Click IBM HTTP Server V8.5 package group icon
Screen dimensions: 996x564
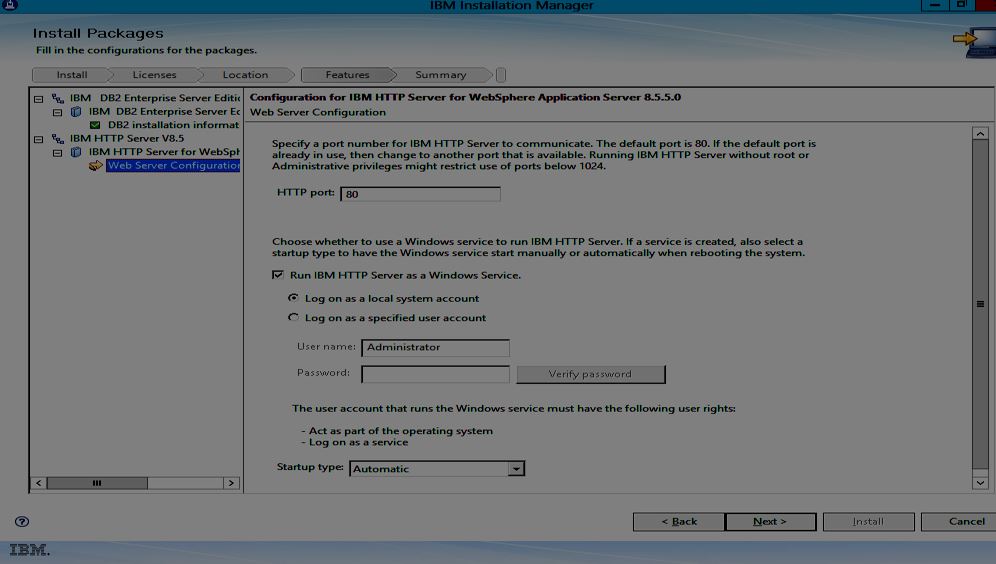pos(58,138)
